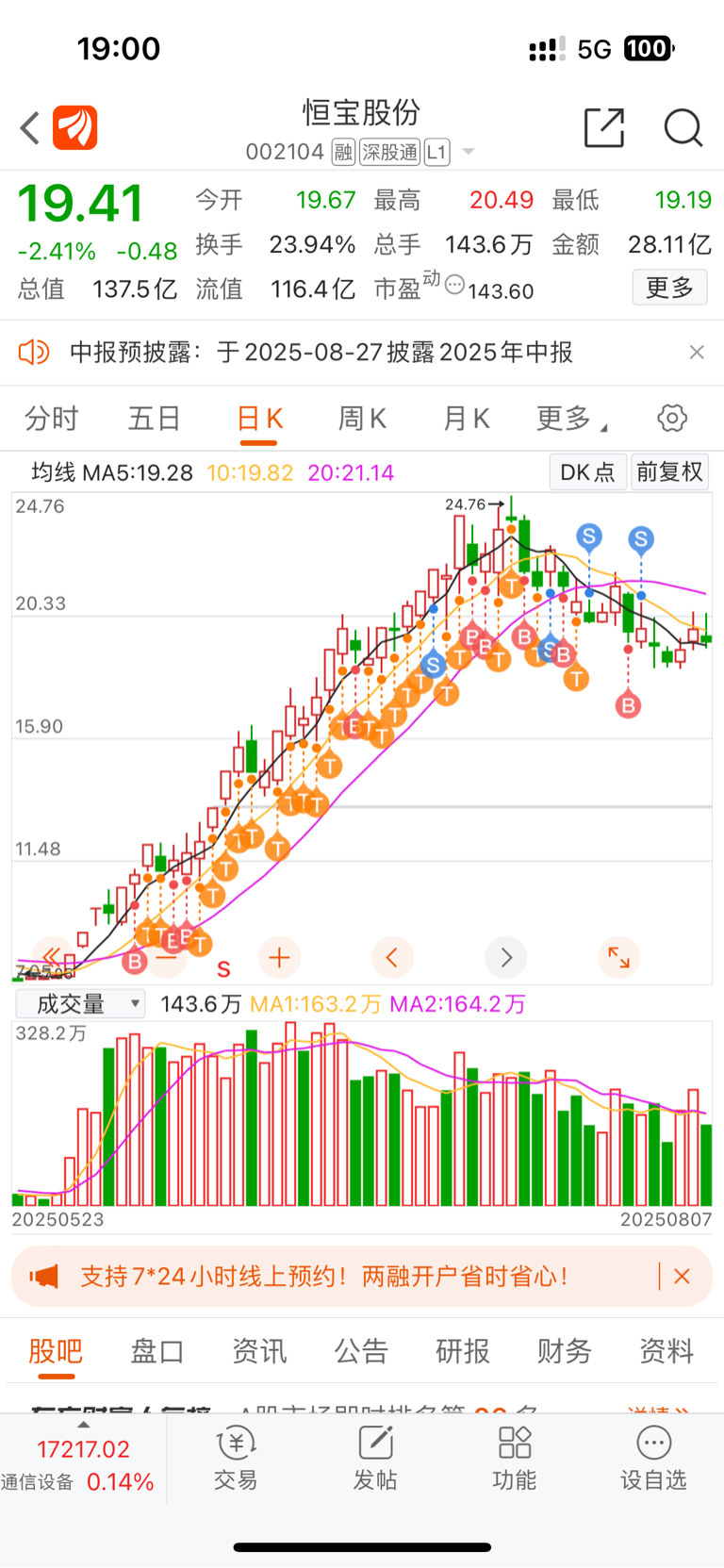Switch to 月K chart tab
This screenshot has width=724, height=1568.
(466, 418)
